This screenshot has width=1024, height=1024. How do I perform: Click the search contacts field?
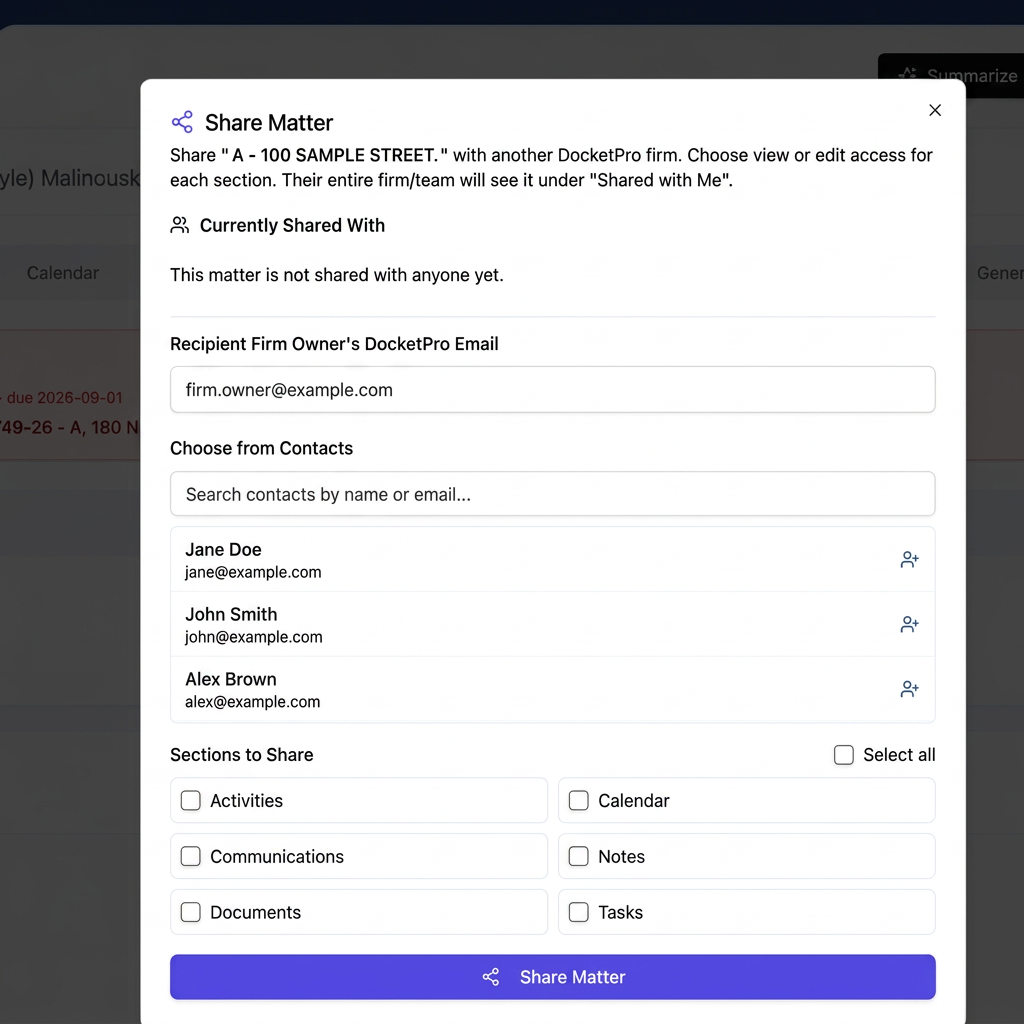pyautogui.click(x=552, y=494)
